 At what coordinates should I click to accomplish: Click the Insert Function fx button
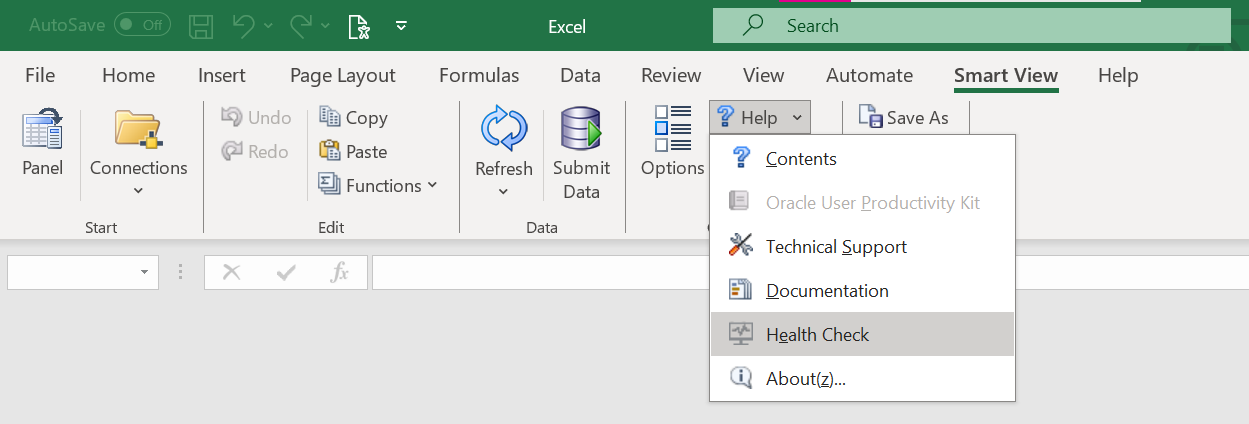(x=340, y=272)
